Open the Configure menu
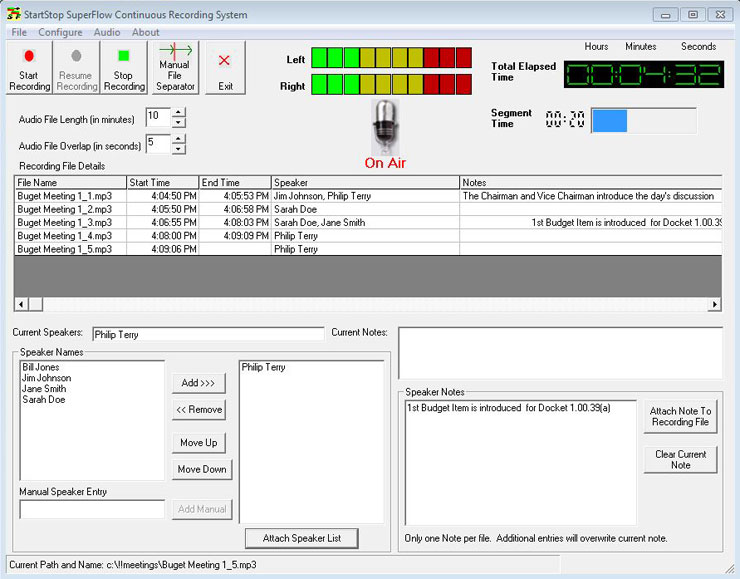Image resolution: width=740 pixels, height=579 pixels. click(x=60, y=33)
